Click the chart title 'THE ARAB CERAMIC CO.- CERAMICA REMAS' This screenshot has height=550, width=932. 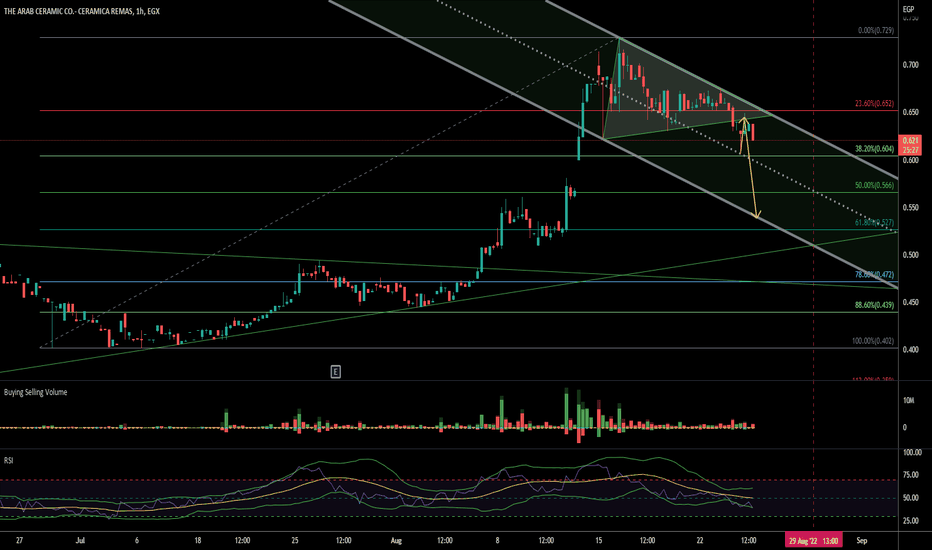point(68,11)
